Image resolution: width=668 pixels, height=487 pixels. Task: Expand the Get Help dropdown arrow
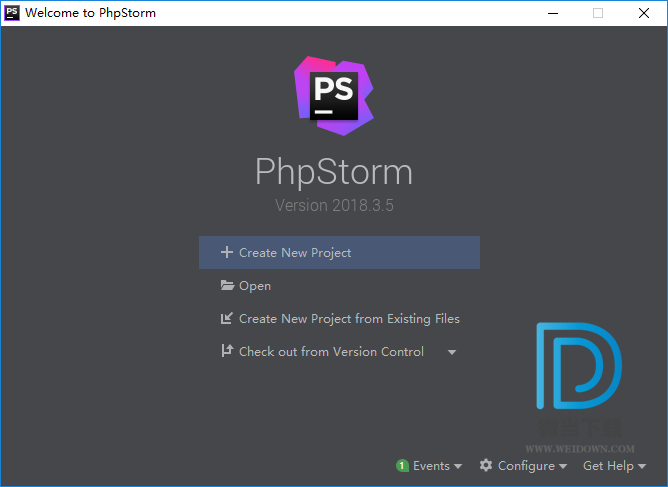coord(642,467)
